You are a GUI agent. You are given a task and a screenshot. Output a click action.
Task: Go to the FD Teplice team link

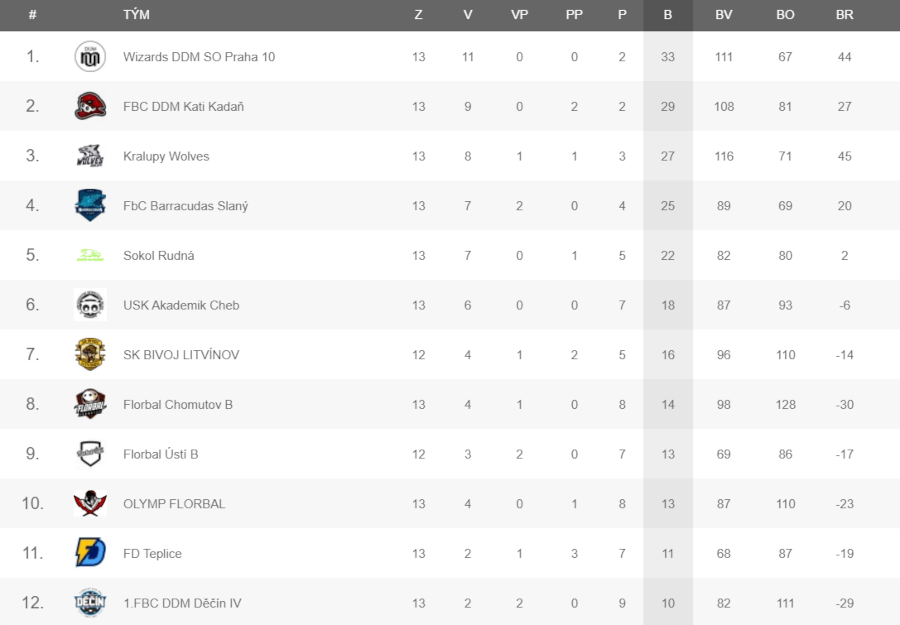152,554
